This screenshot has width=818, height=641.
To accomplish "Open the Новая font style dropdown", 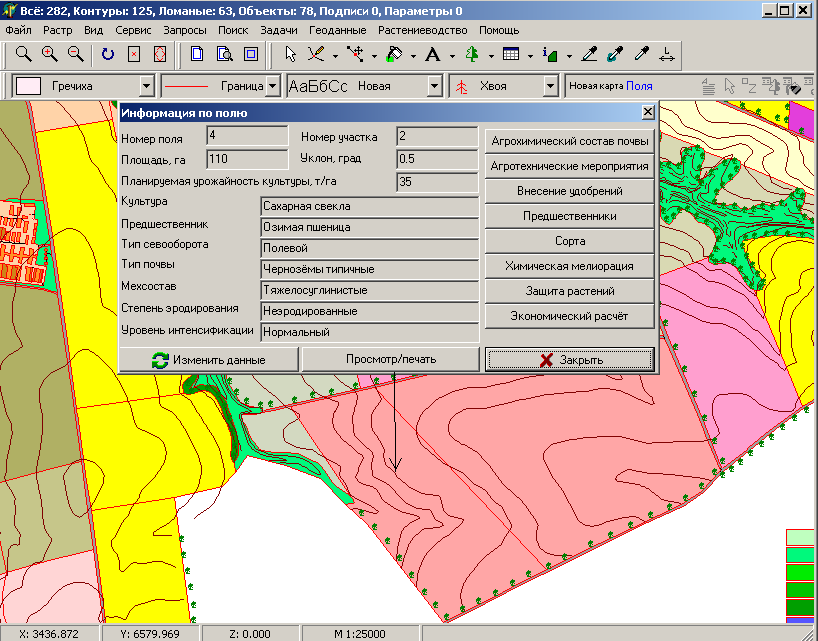I will 434,87.
